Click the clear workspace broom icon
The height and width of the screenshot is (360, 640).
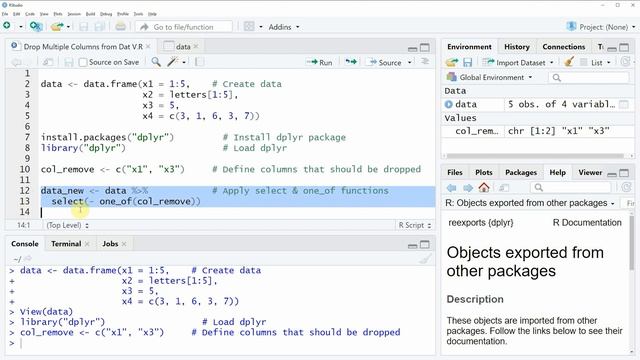[569, 62]
